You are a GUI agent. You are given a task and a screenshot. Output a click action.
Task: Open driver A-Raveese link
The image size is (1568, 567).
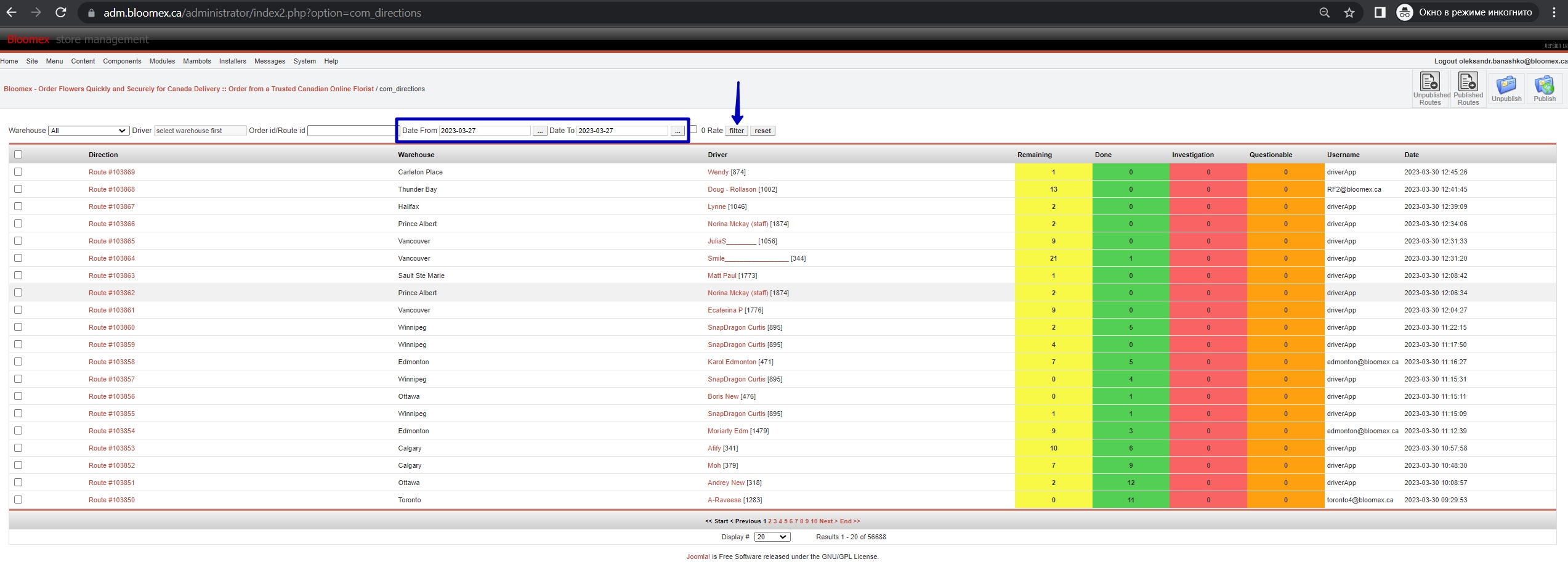(x=724, y=500)
